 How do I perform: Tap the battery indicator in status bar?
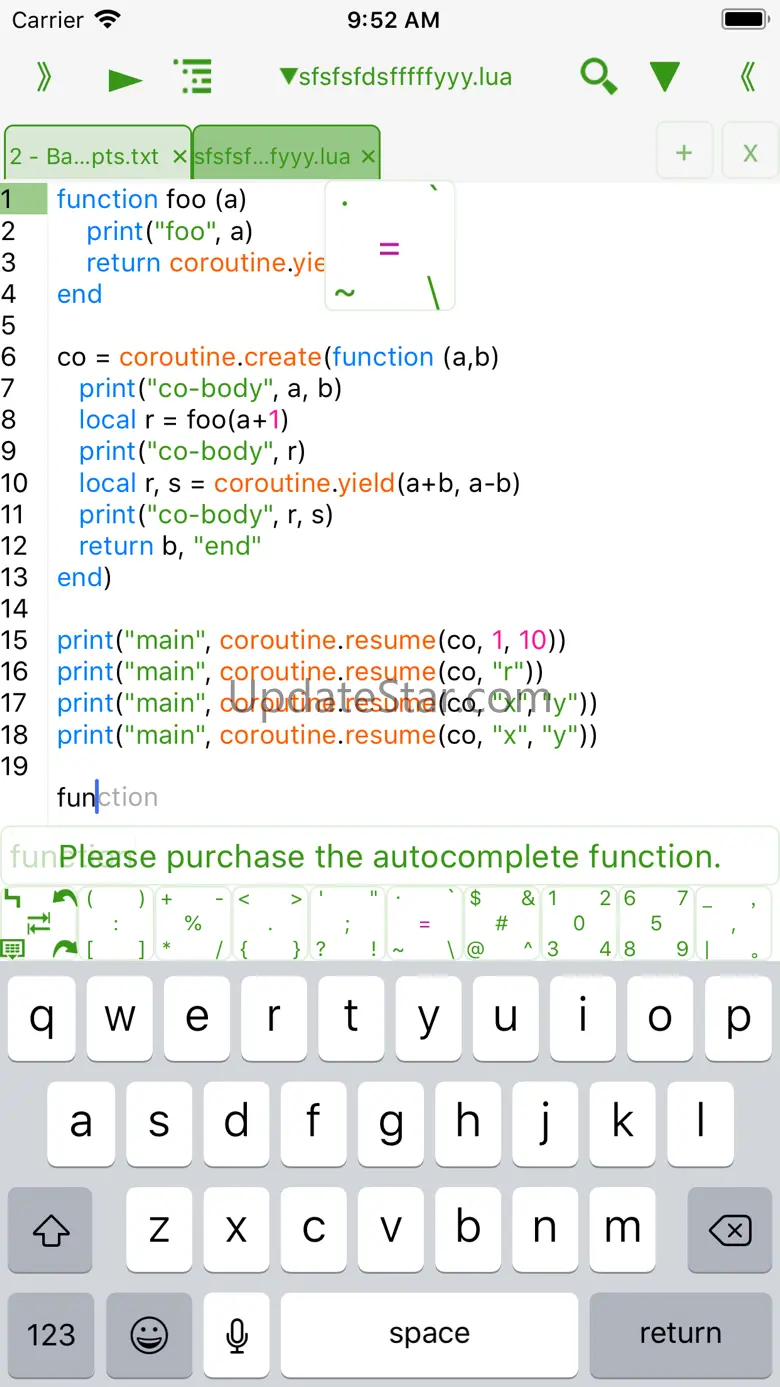(x=745, y=19)
